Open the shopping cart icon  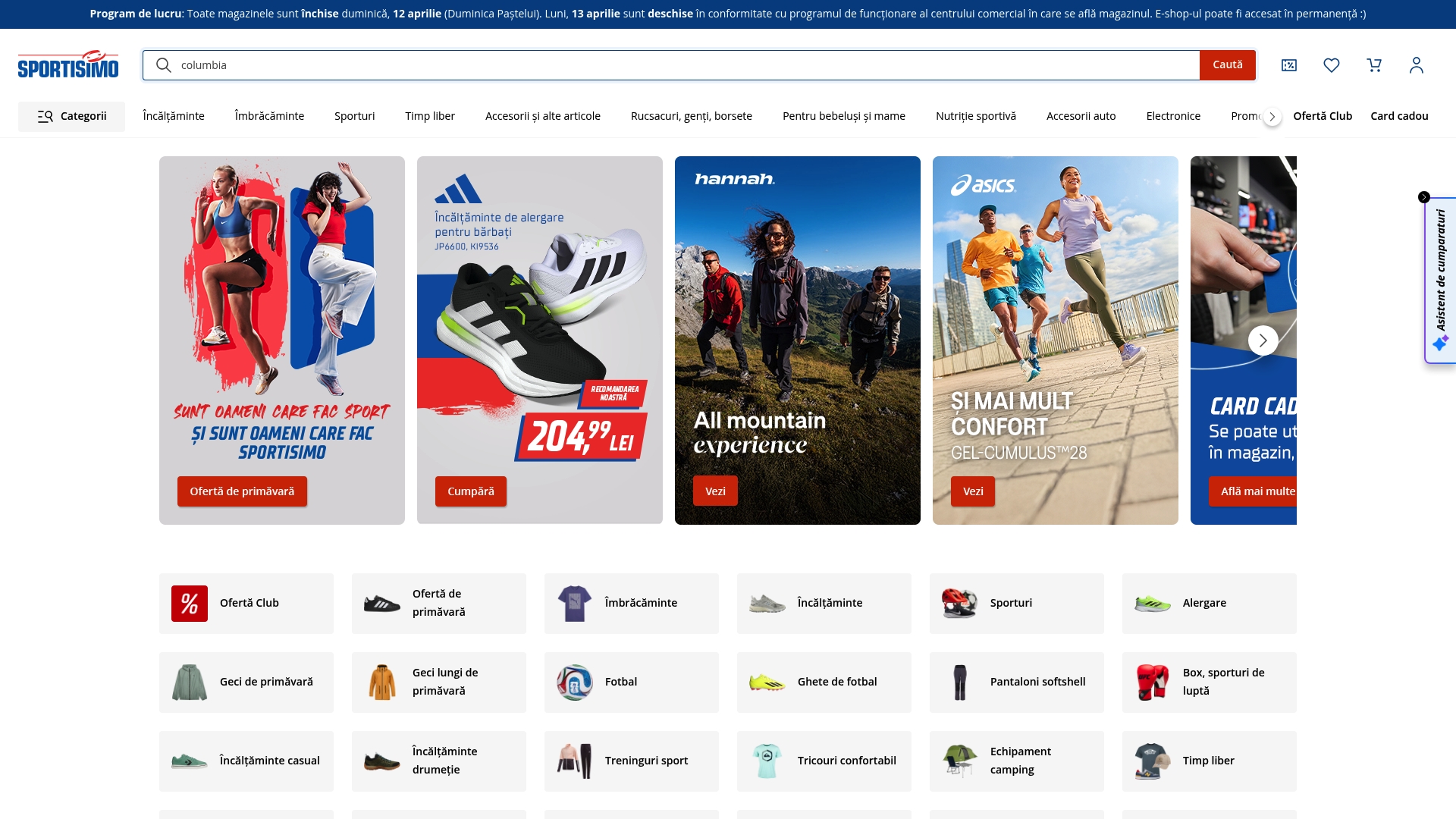[1374, 65]
